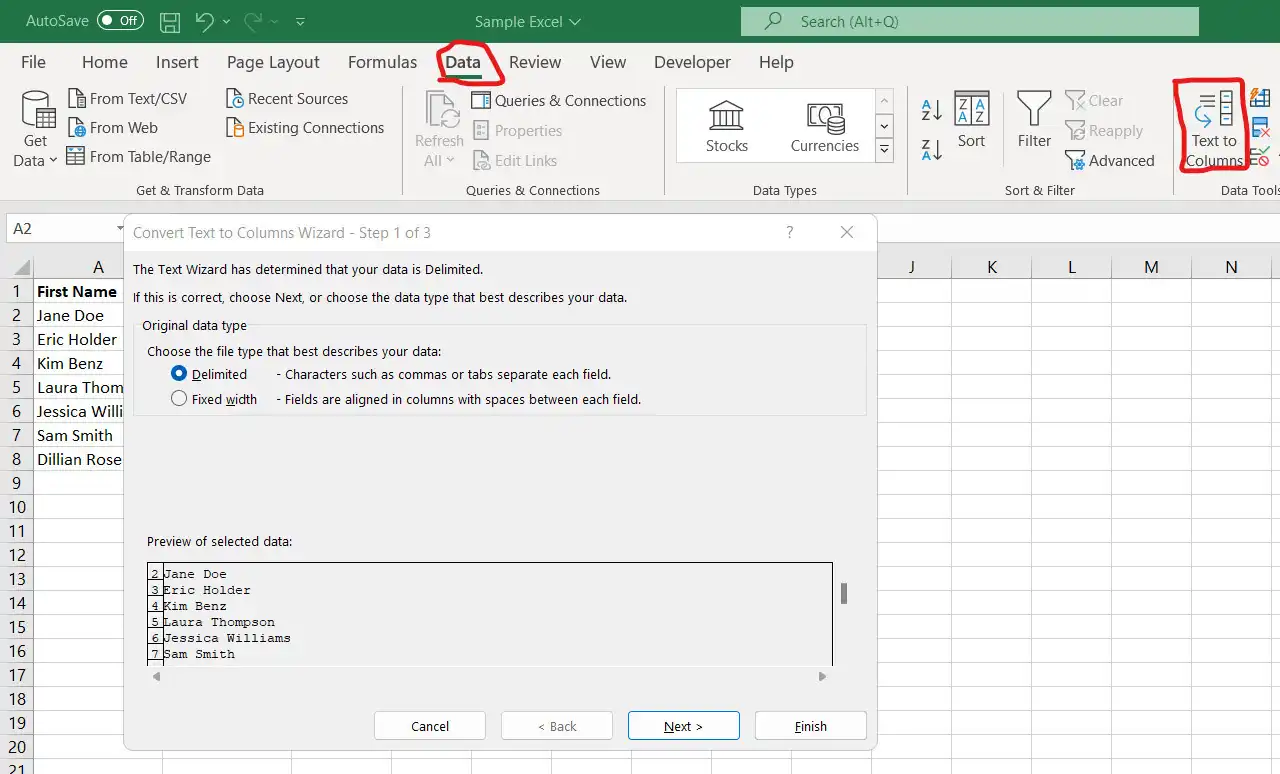The image size is (1280, 774).
Task: Open the Undo history dropdown arrow
Action: [227, 21]
